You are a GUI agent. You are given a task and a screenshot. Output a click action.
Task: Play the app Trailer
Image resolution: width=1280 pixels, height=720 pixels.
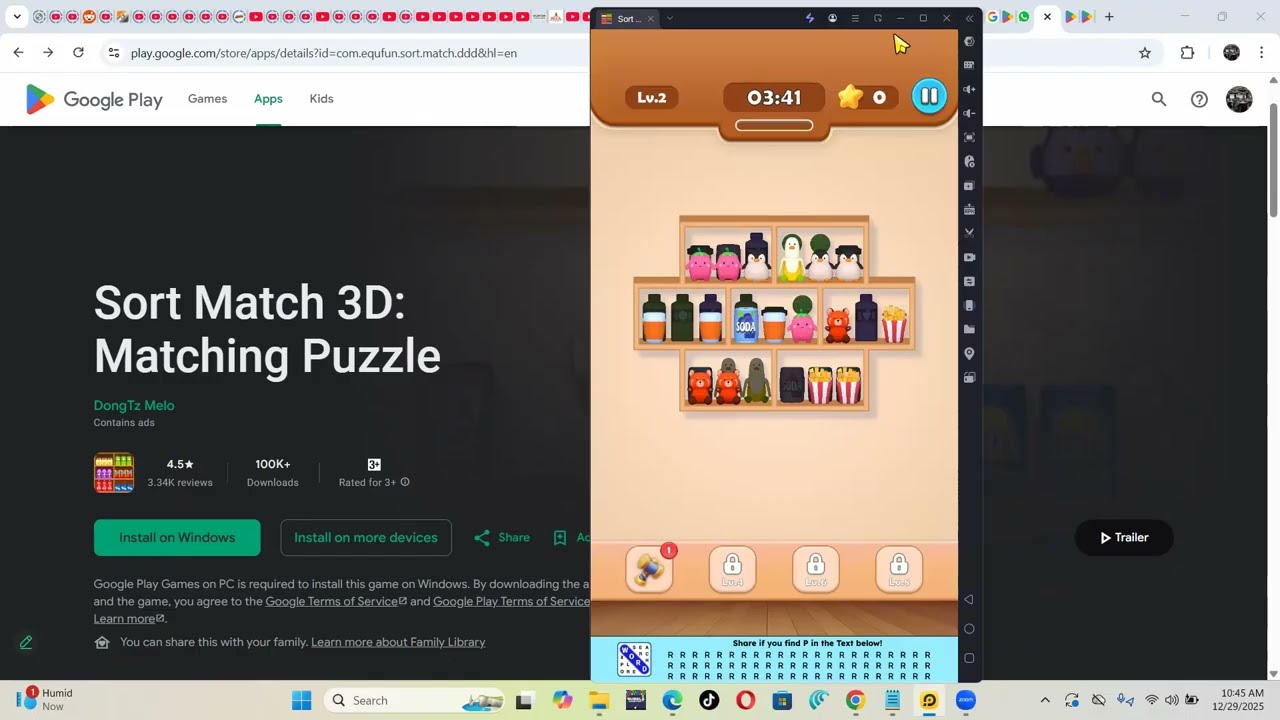click(x=1124, y=537)
